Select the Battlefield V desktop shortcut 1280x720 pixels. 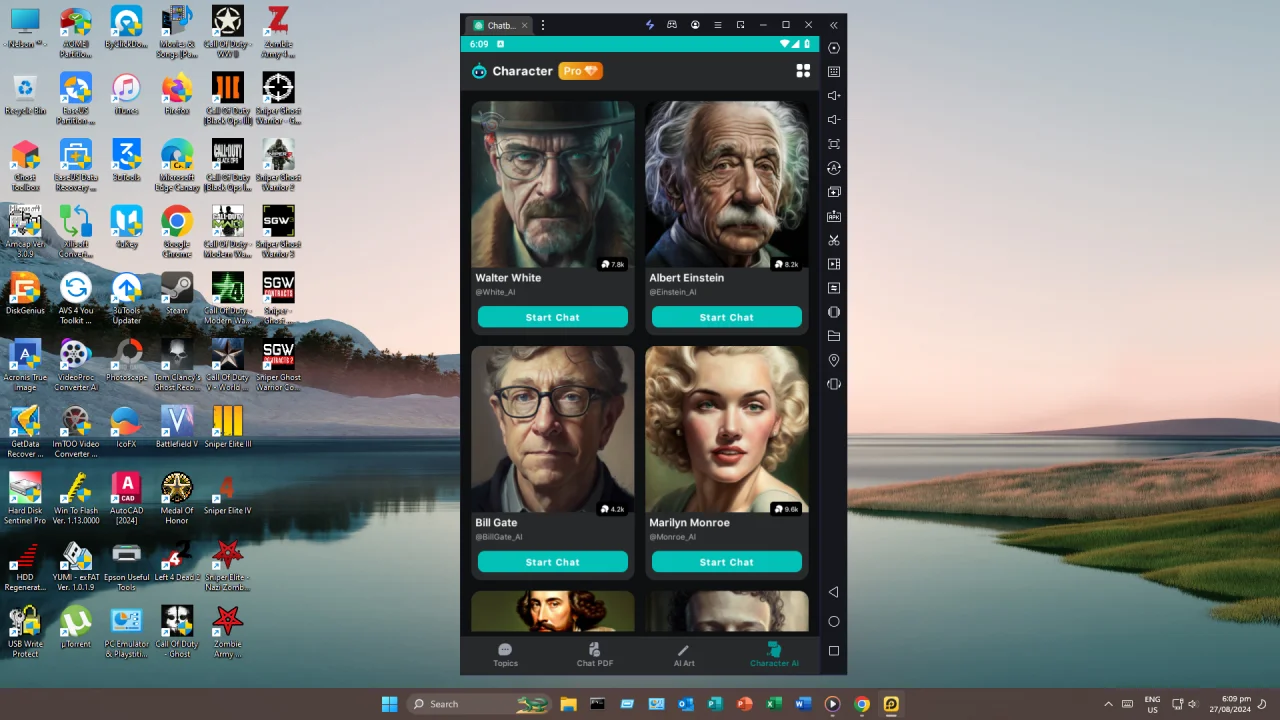pyautogui.click(x=177, y=427)
